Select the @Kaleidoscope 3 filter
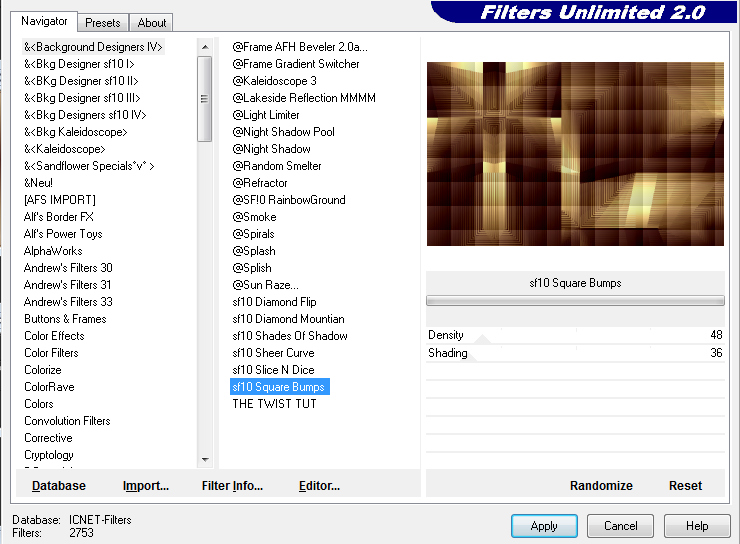 274,81
